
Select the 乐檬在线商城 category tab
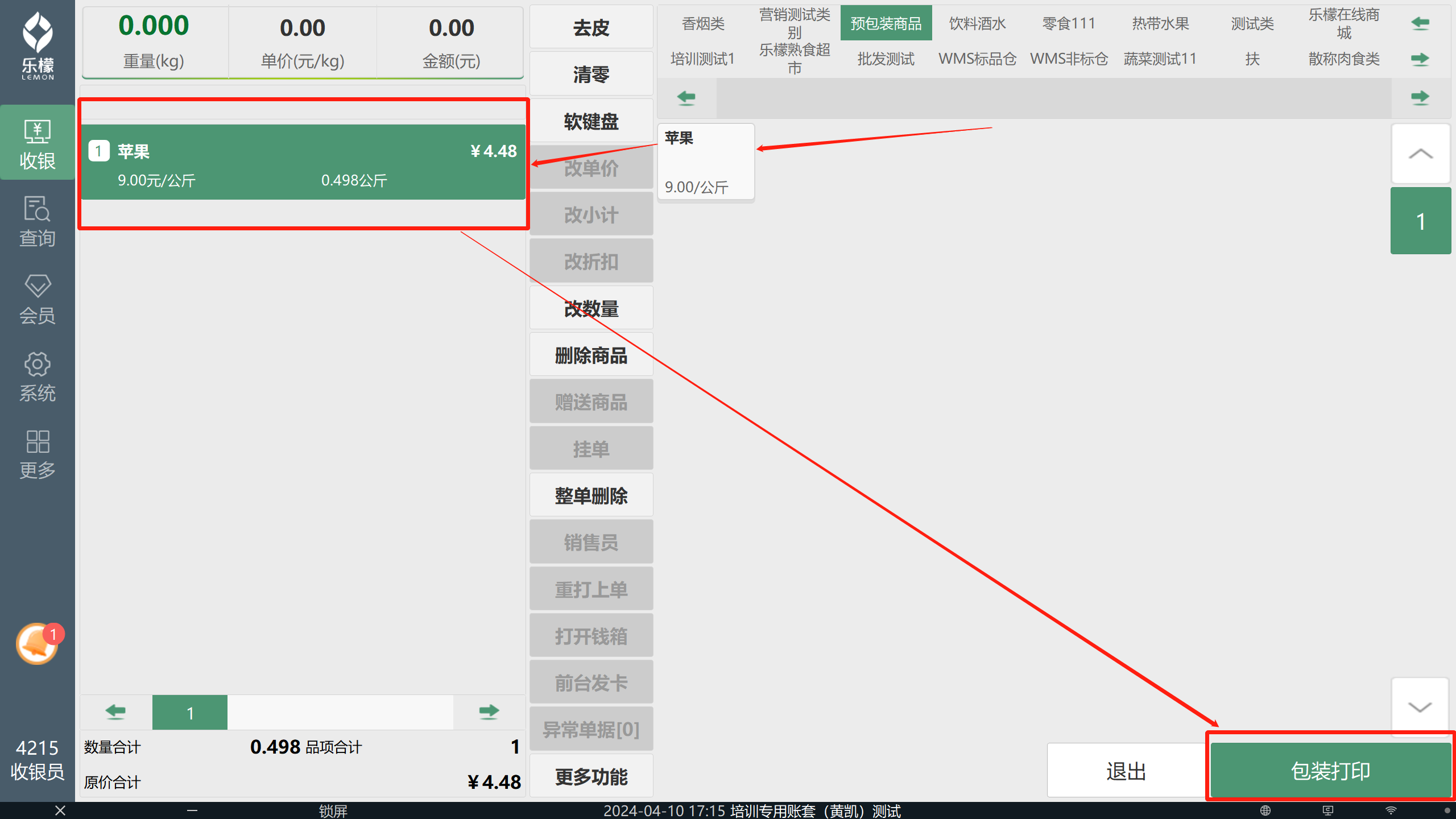1344,23
